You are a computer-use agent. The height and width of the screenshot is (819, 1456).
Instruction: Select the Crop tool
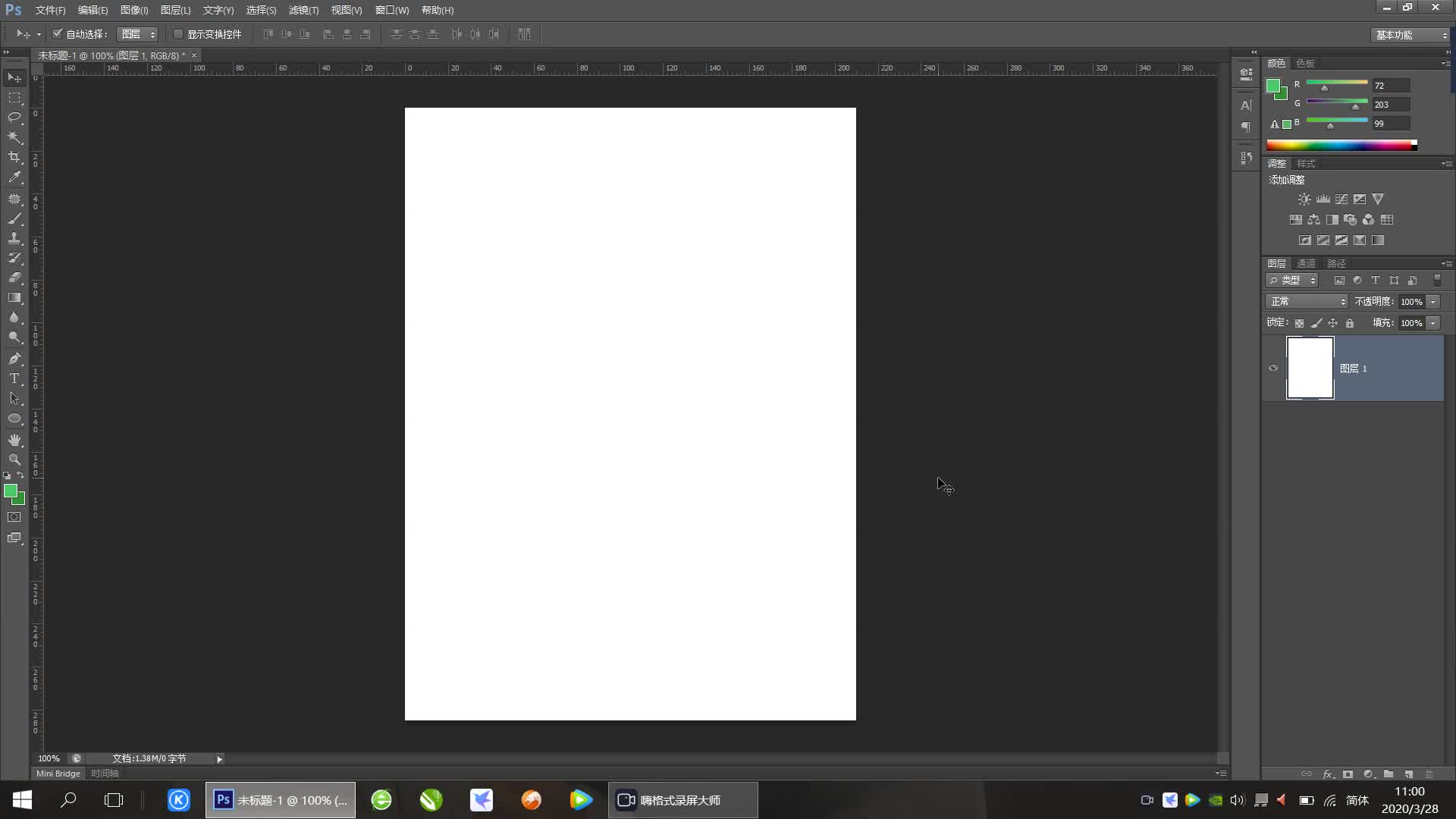tap(14, 157)
